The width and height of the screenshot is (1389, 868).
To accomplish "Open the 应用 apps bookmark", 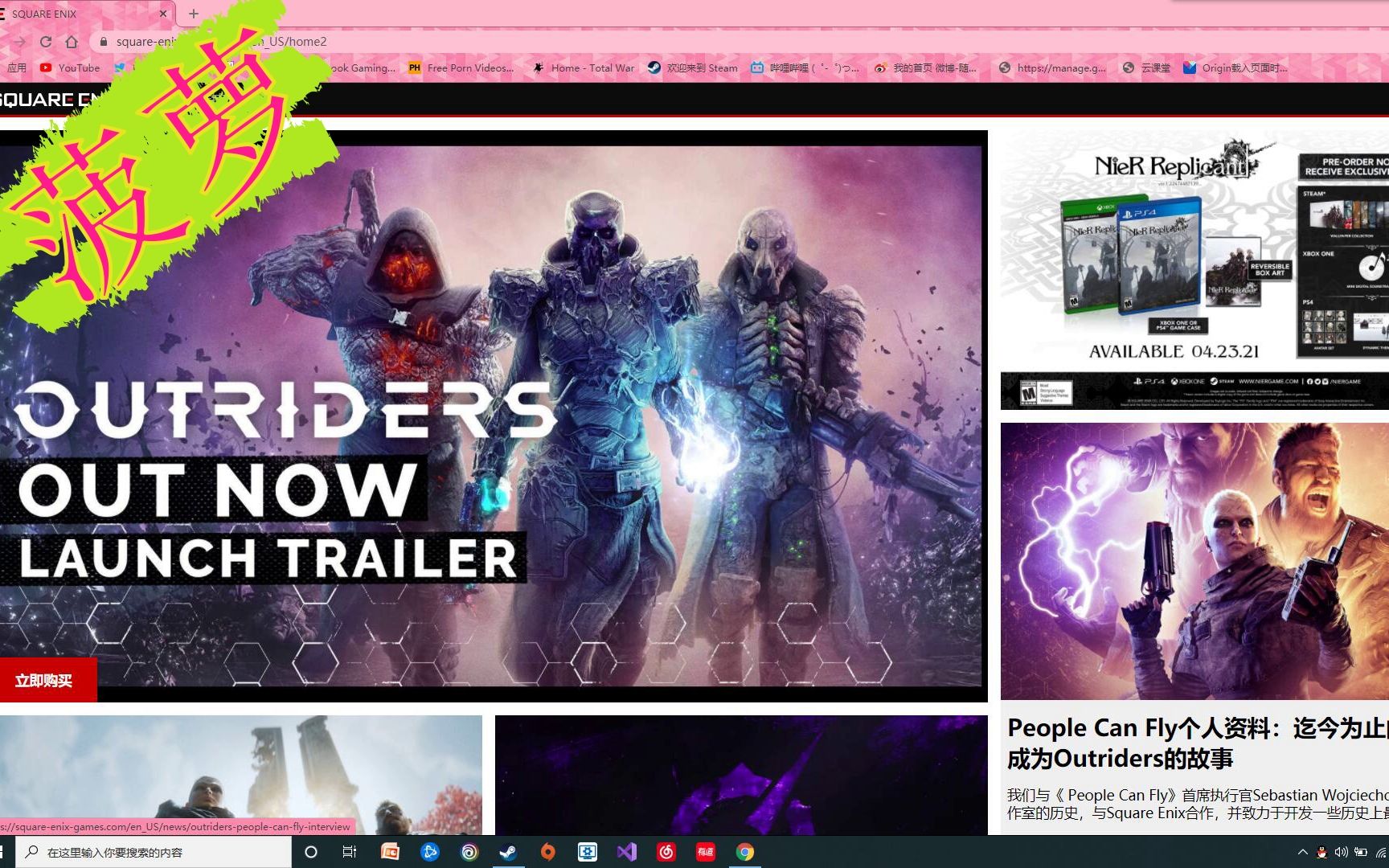I will [16, 68].
